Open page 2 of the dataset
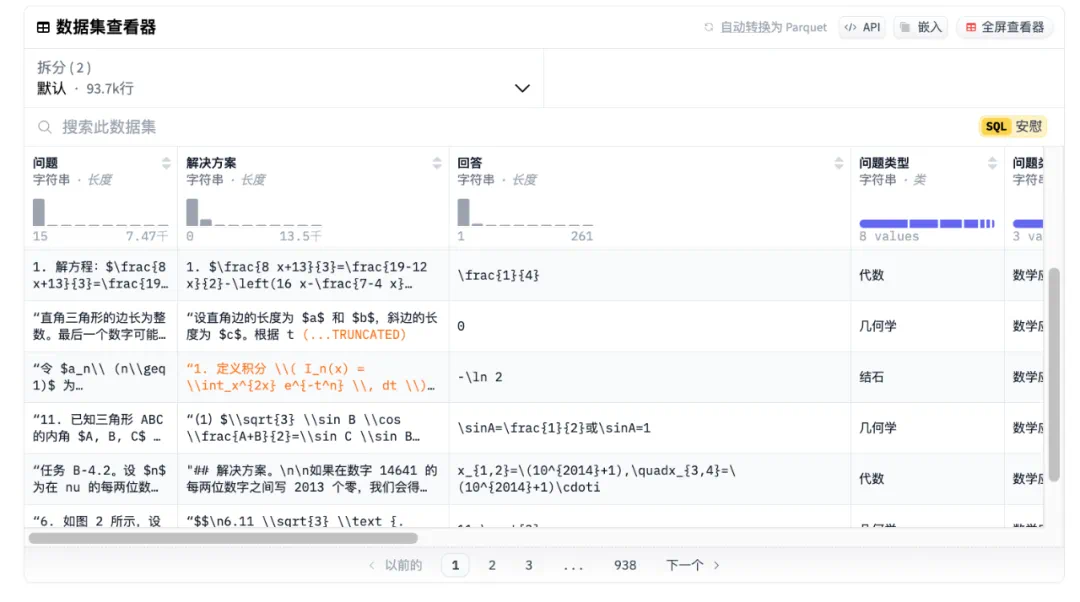 coord(492,565)
